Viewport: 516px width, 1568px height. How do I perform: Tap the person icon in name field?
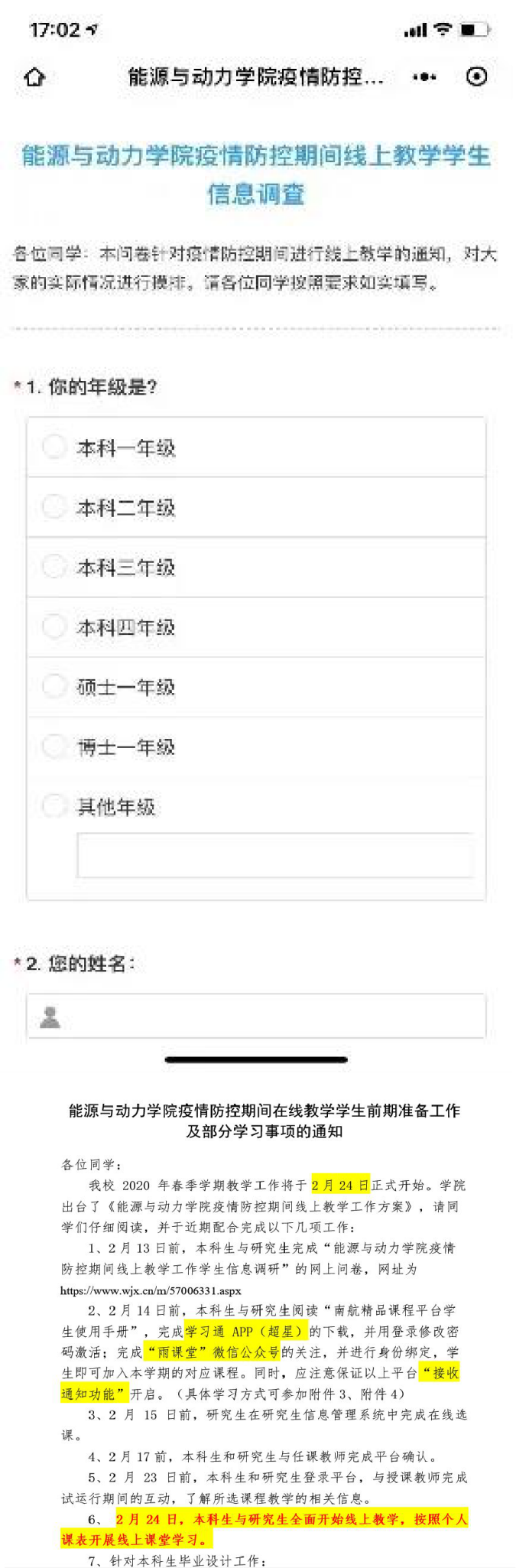50,1017
